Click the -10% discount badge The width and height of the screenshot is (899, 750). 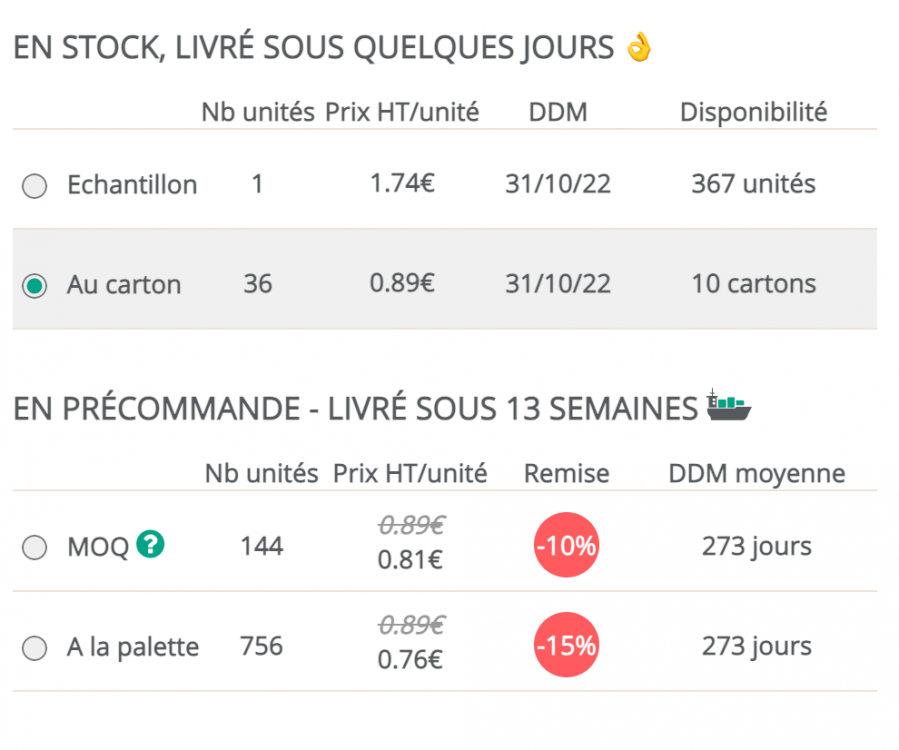pos(566,546)
